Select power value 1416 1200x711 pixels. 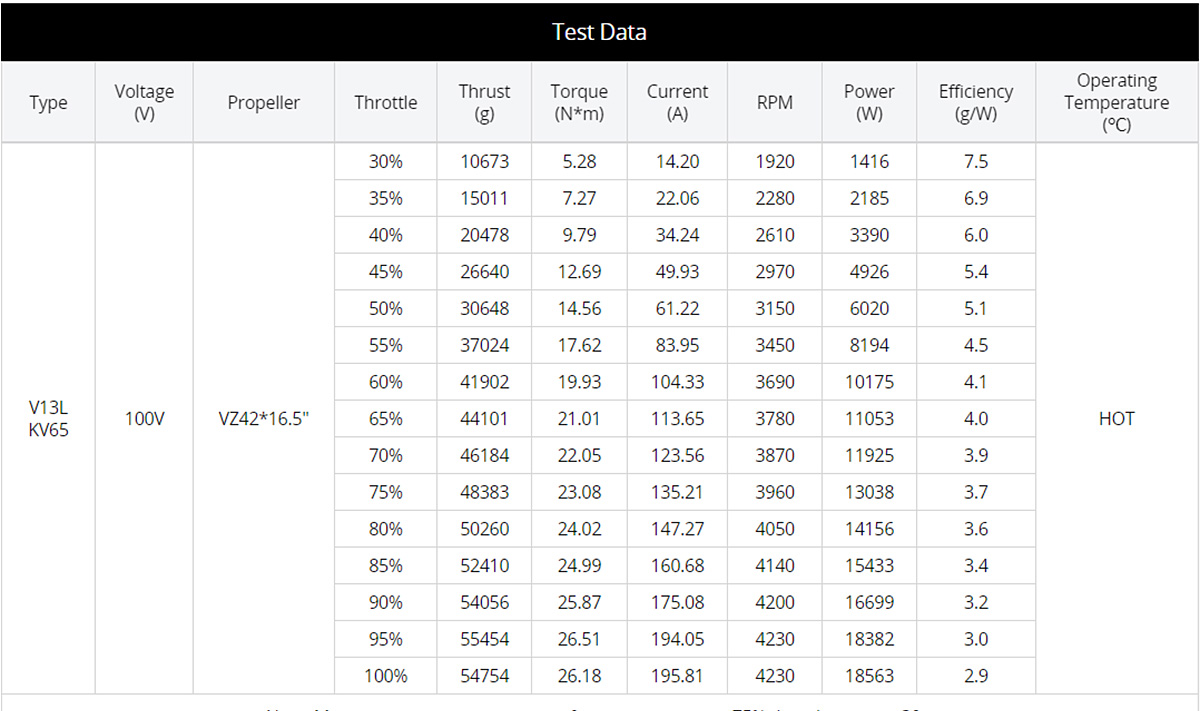coord(869,162)
